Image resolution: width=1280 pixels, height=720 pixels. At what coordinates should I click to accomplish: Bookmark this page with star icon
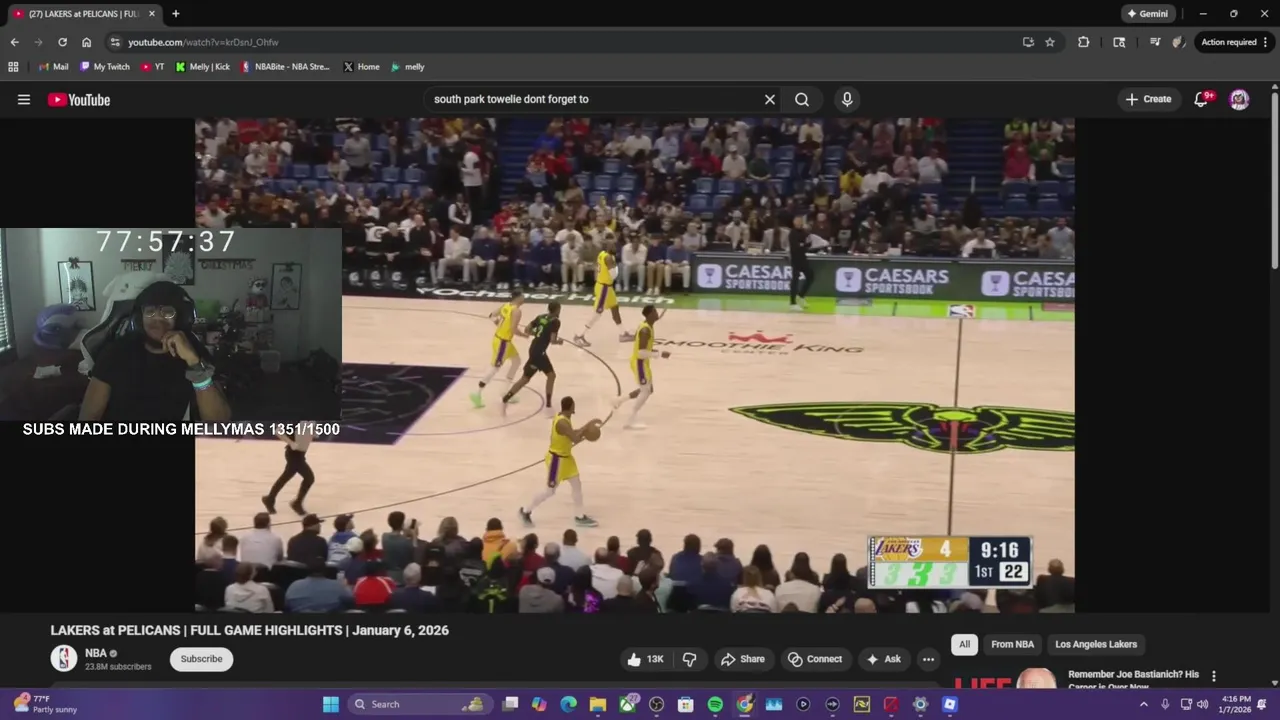1050,42
